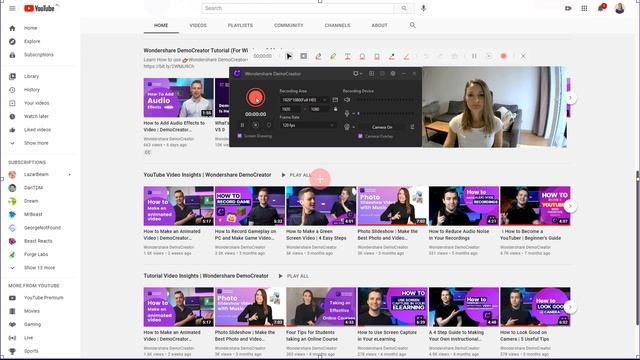Viewport: 640px width, 360px height.
Task: Open camera settings icon beside Camera On
Action: coord(412,127)
